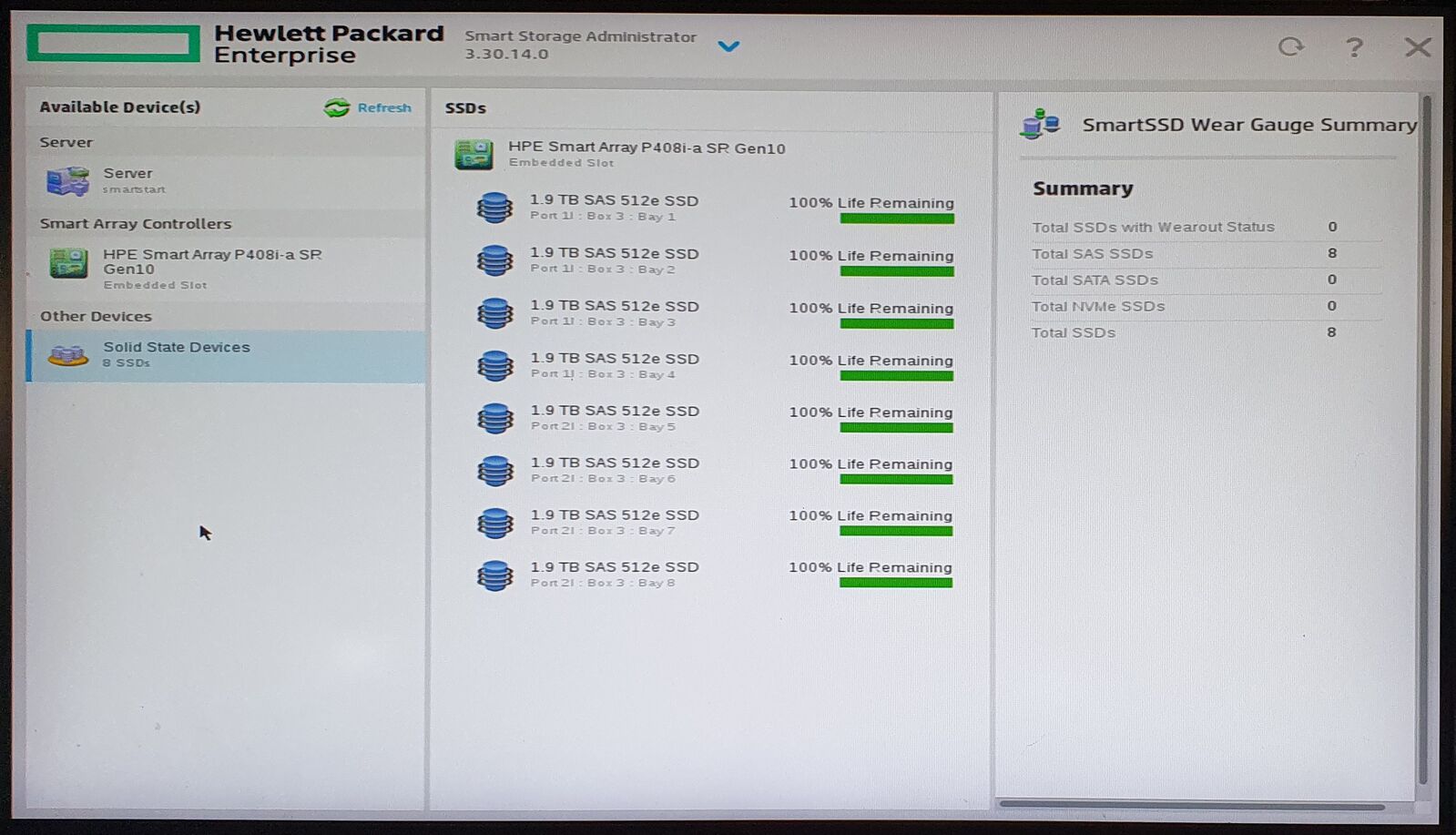Click the SmartSSD Wear Gauge Summary icon
Viewport: 1456px width, 835px height.
coord(1040,123)
